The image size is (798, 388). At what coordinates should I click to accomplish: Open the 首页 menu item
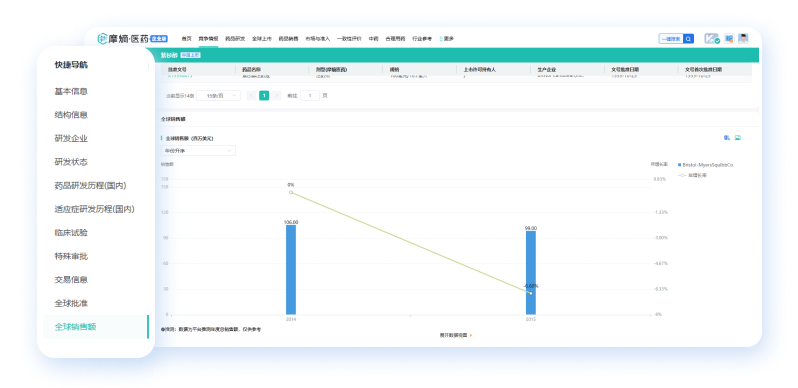(x=187, y=39)
